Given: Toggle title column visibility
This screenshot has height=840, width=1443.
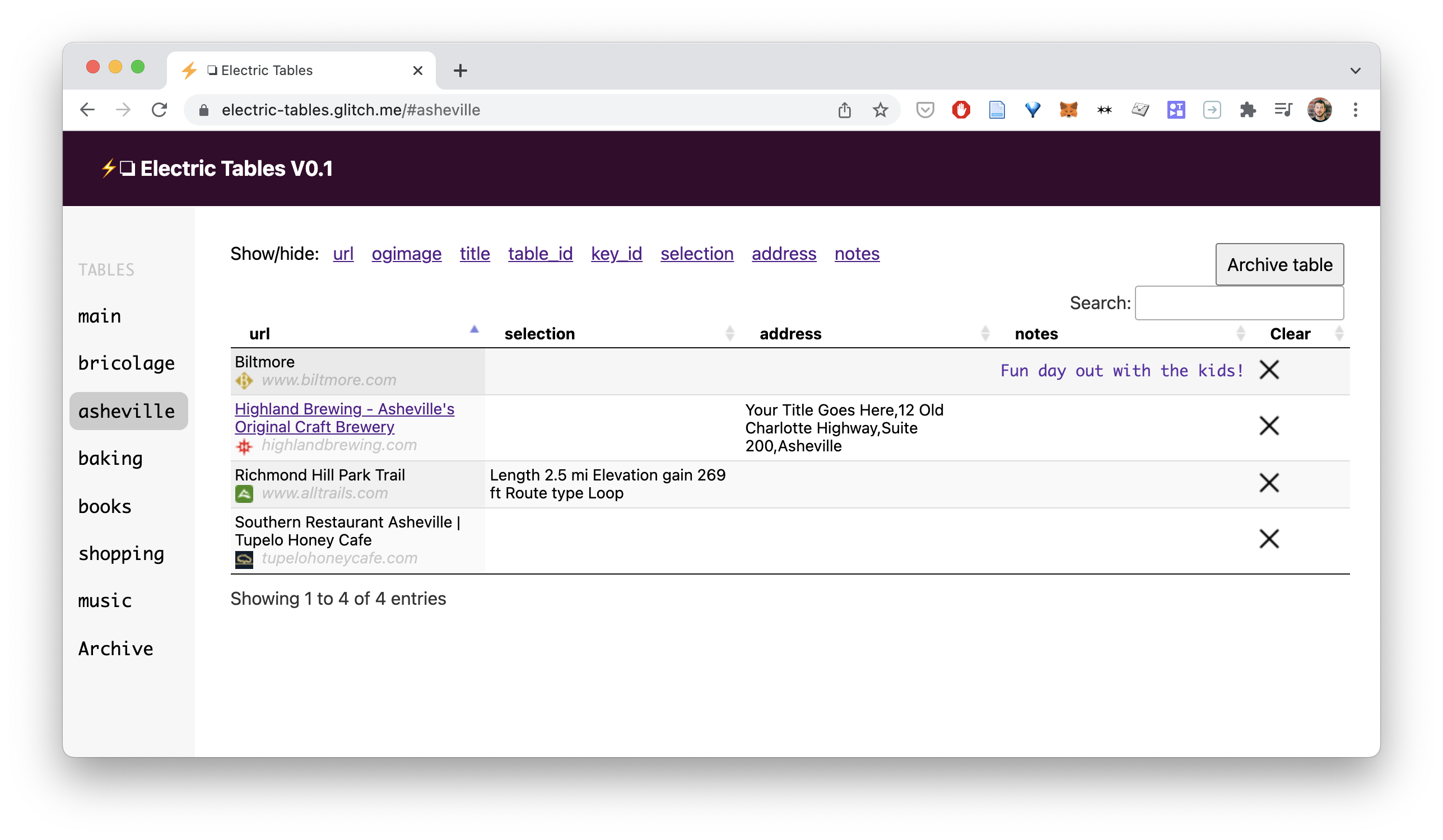Looking at the screenshot, I should (474, 254).
